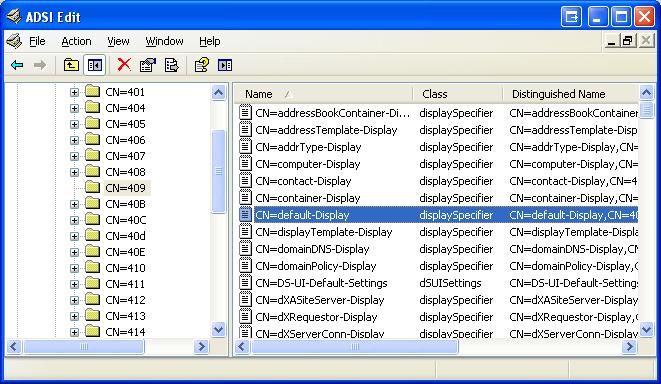Select the CN=container-Display entry
661x384 pixels.
tap(308, 198)
